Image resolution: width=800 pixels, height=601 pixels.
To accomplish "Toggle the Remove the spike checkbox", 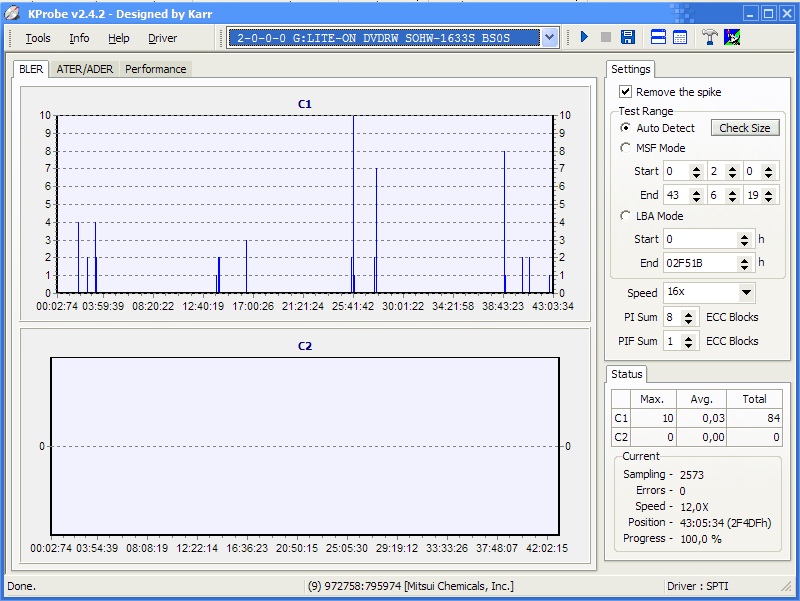I will click(626, 91).
